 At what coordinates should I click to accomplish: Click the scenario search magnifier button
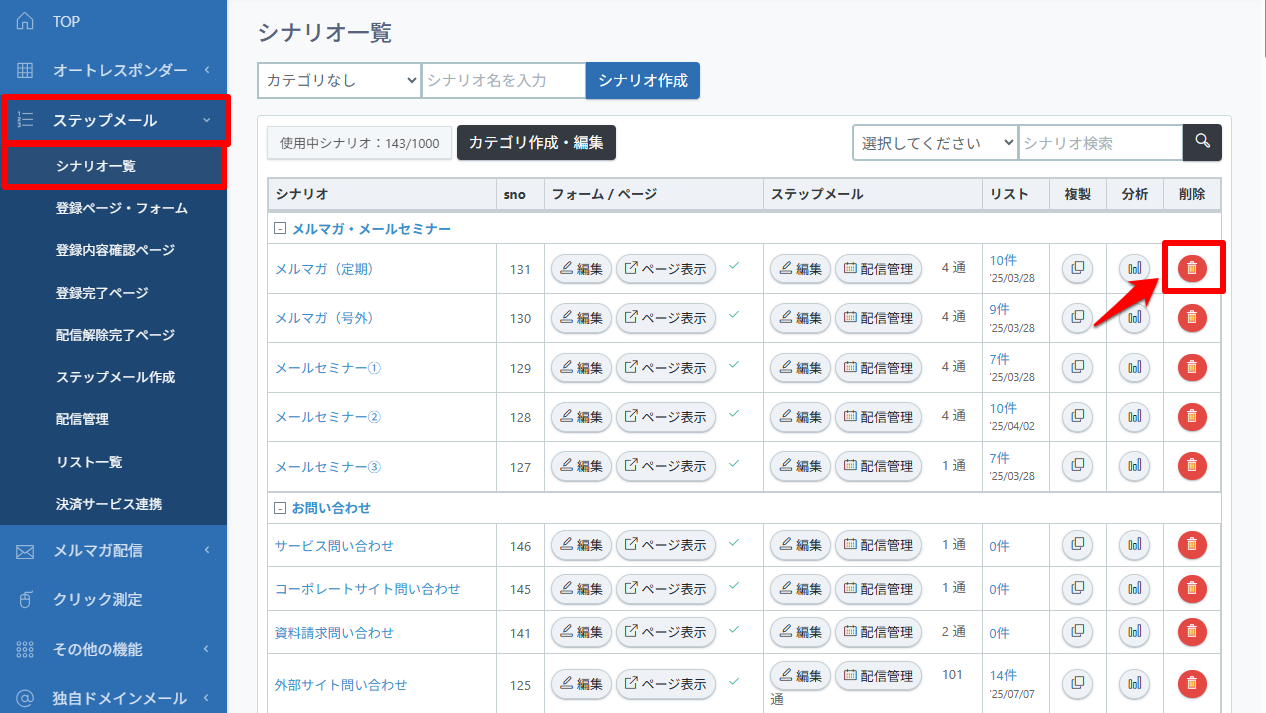point(1202,143)
